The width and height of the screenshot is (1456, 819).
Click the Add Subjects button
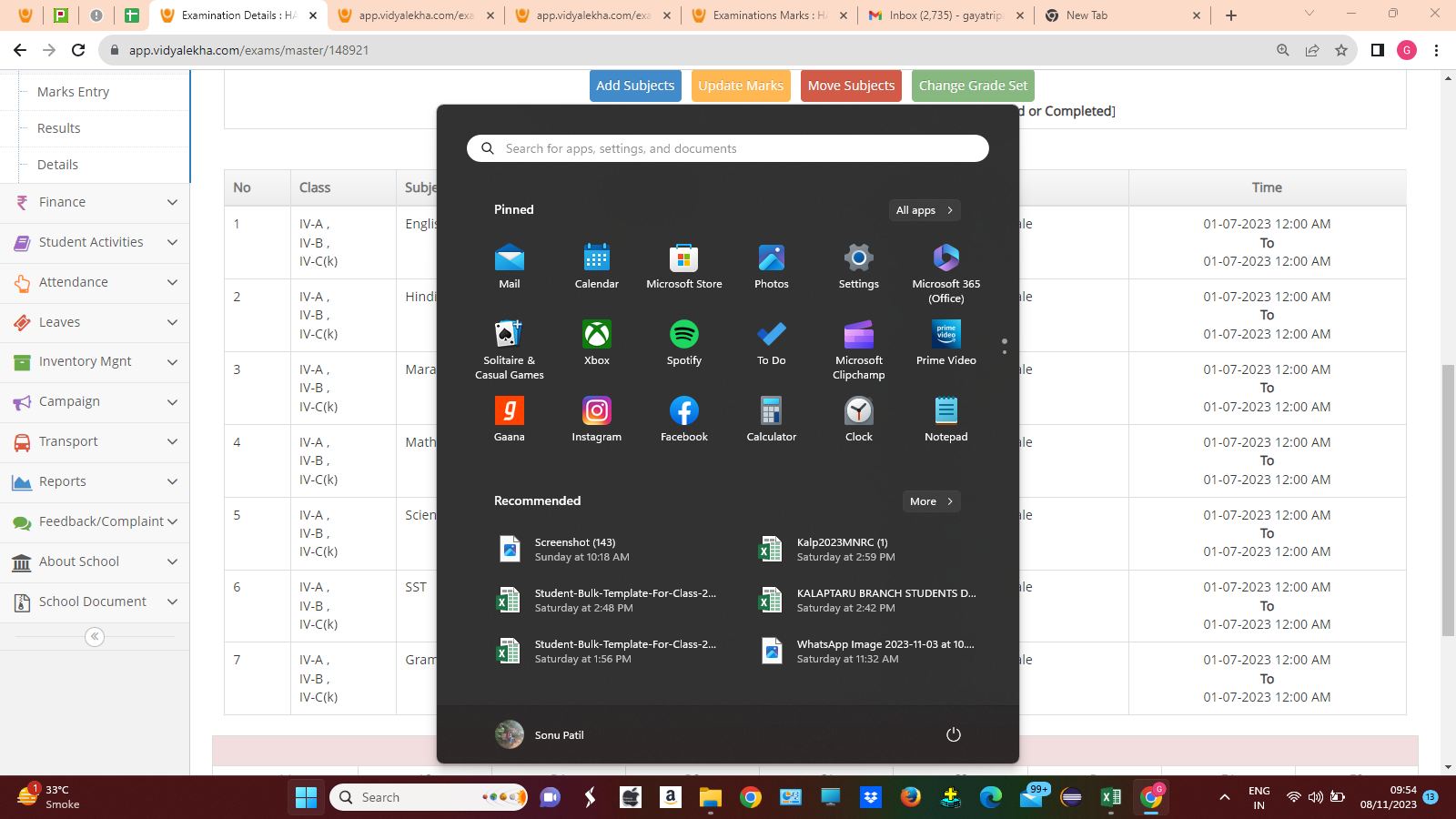coord(635,86)
